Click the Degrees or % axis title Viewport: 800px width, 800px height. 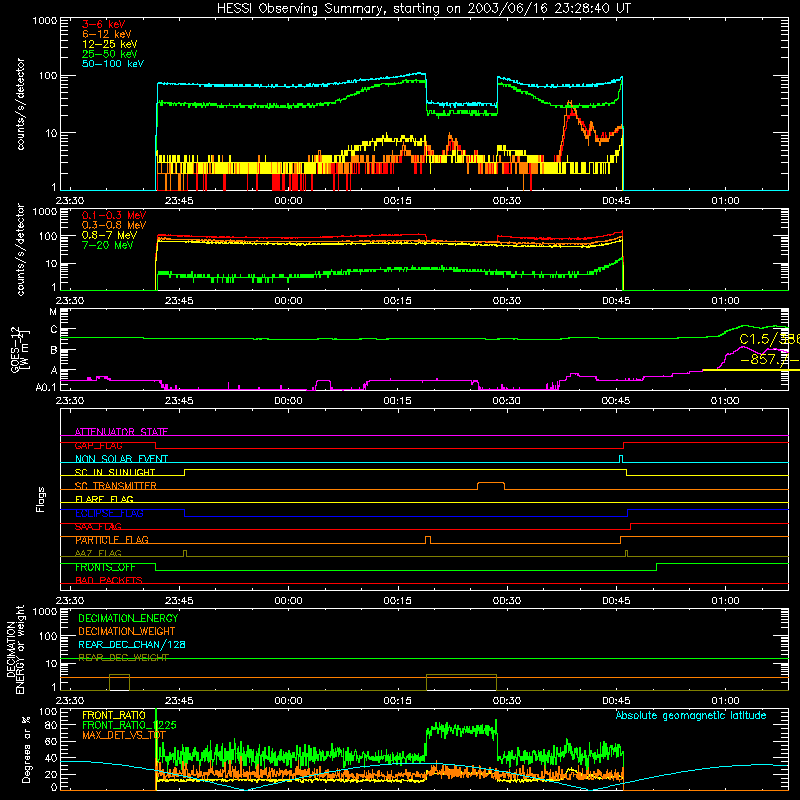point(26,749)
